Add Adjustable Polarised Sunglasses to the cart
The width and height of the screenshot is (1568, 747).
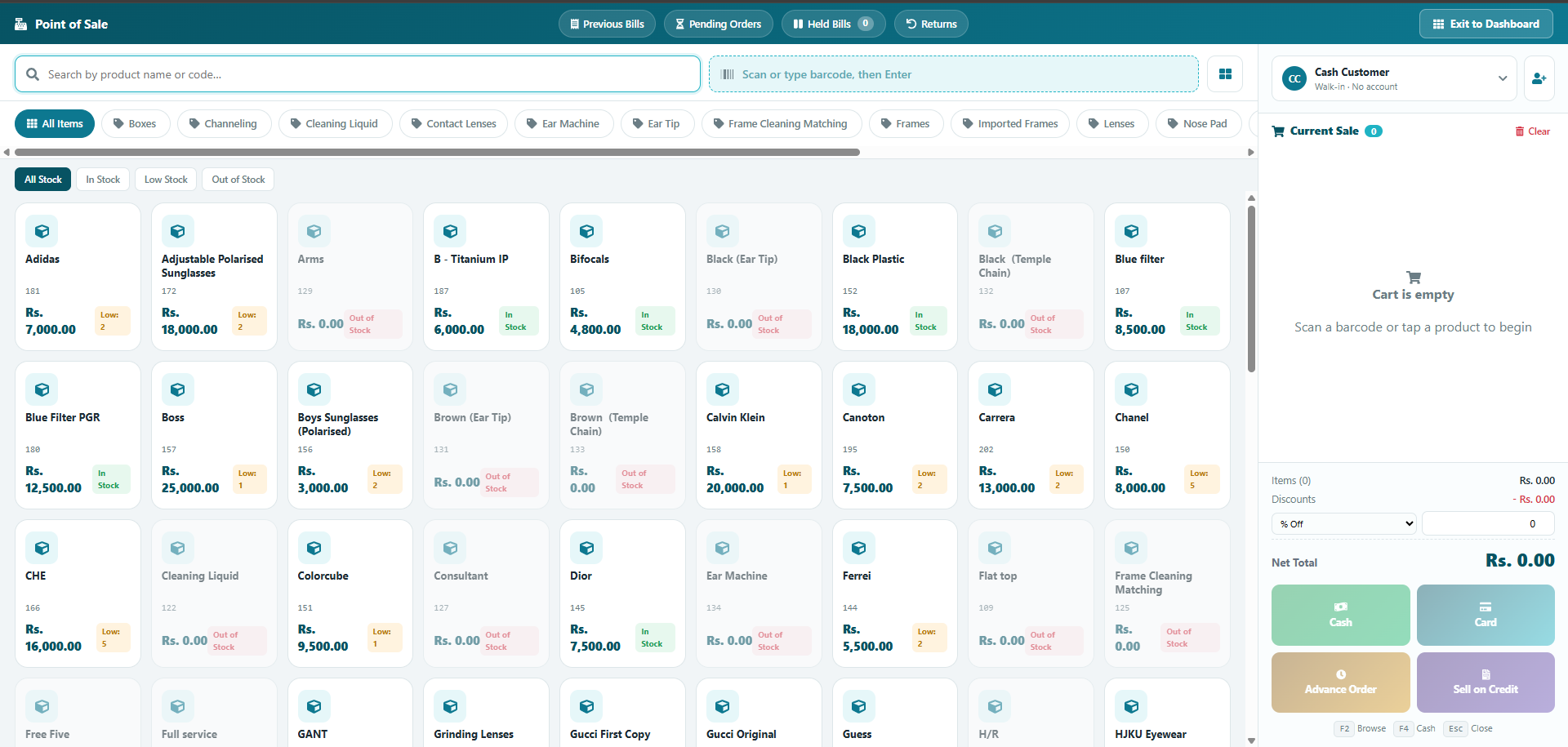[x=214, y=277]
